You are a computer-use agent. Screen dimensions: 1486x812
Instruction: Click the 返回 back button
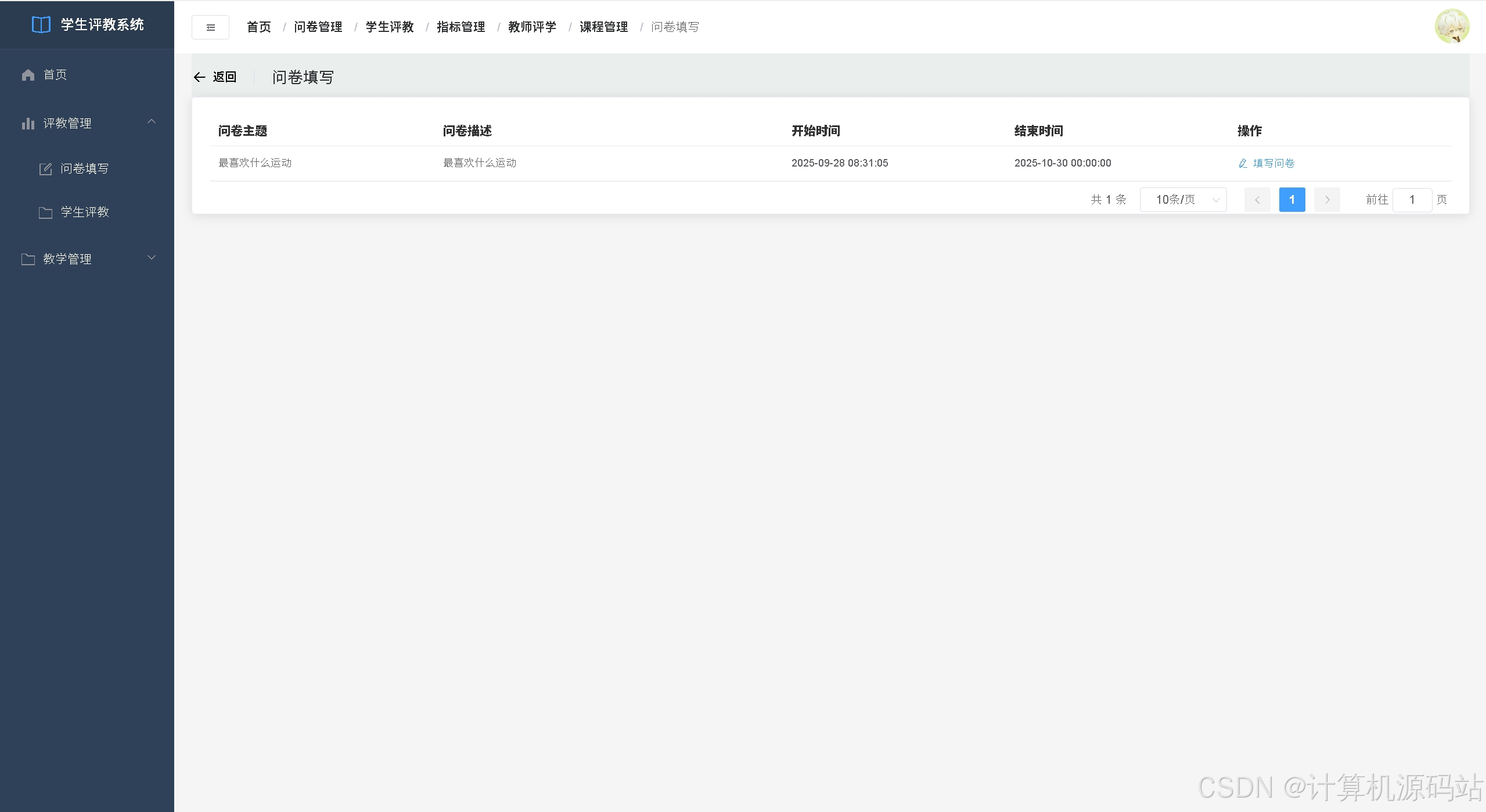(215, 77)
